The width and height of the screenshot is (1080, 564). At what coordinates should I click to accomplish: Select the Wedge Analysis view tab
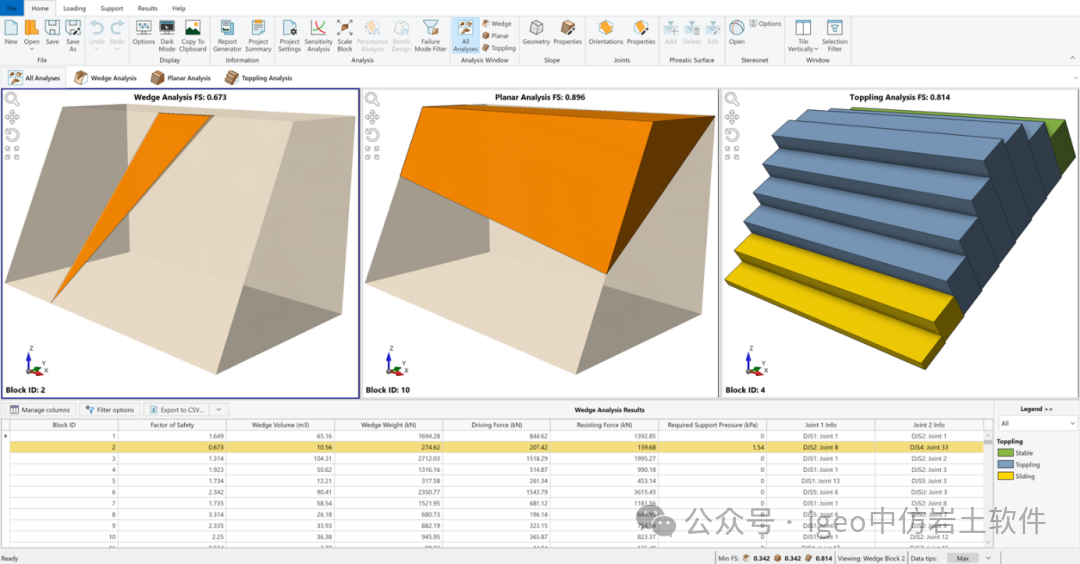[x=105, y=78]
